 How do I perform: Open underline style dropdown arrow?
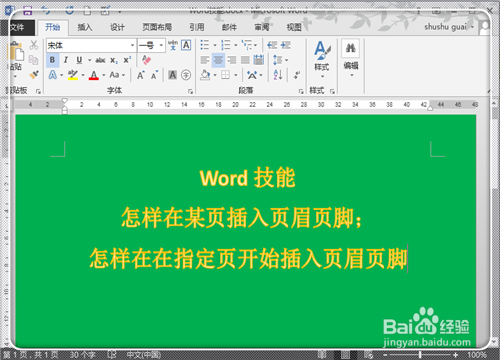pyautogui.click(x=89, y=60)
